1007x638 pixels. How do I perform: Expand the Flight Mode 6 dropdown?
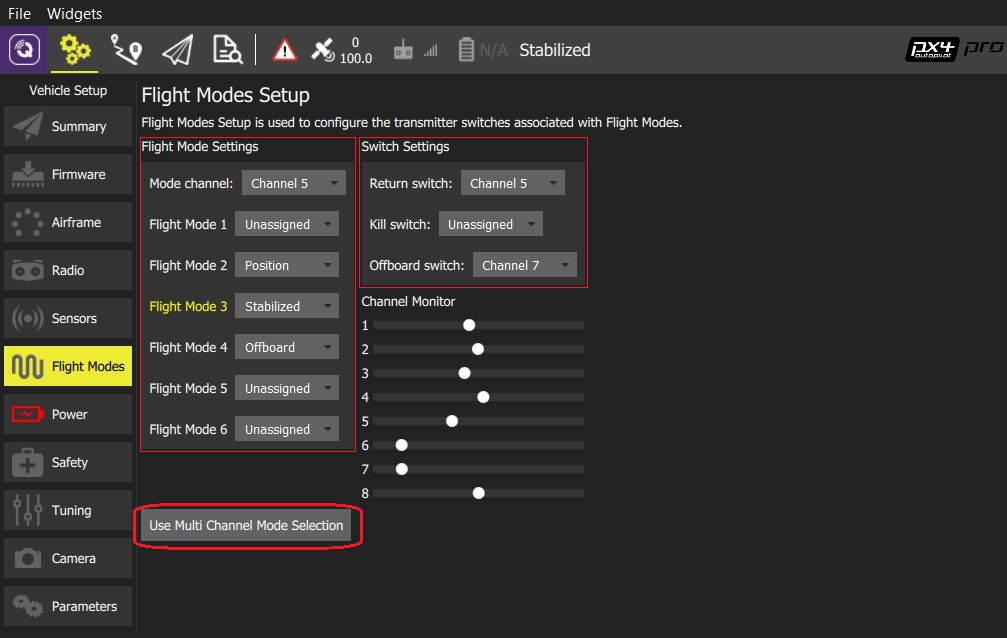[x=286, y=429]
